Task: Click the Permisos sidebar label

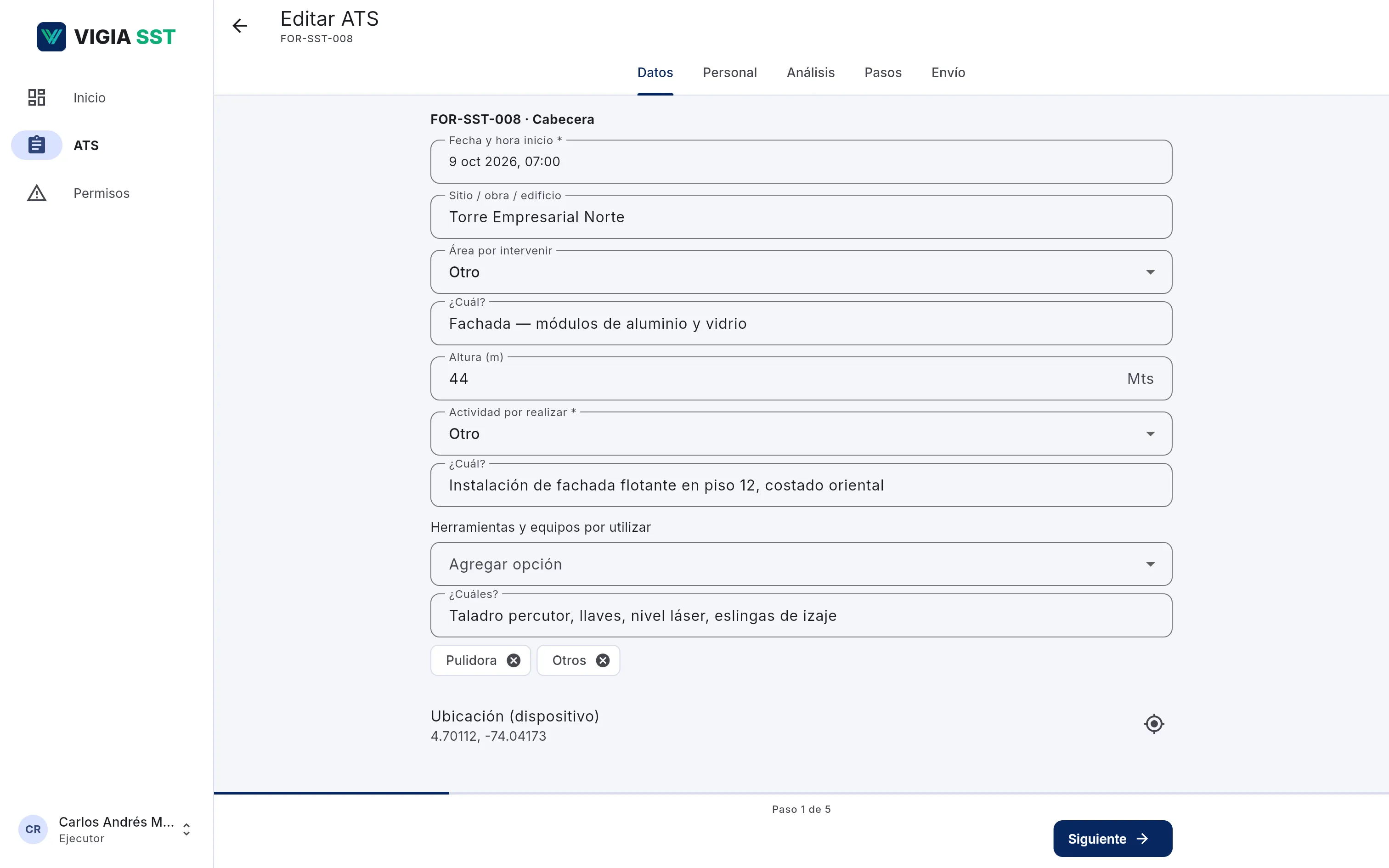Action: tap(102, 193)
